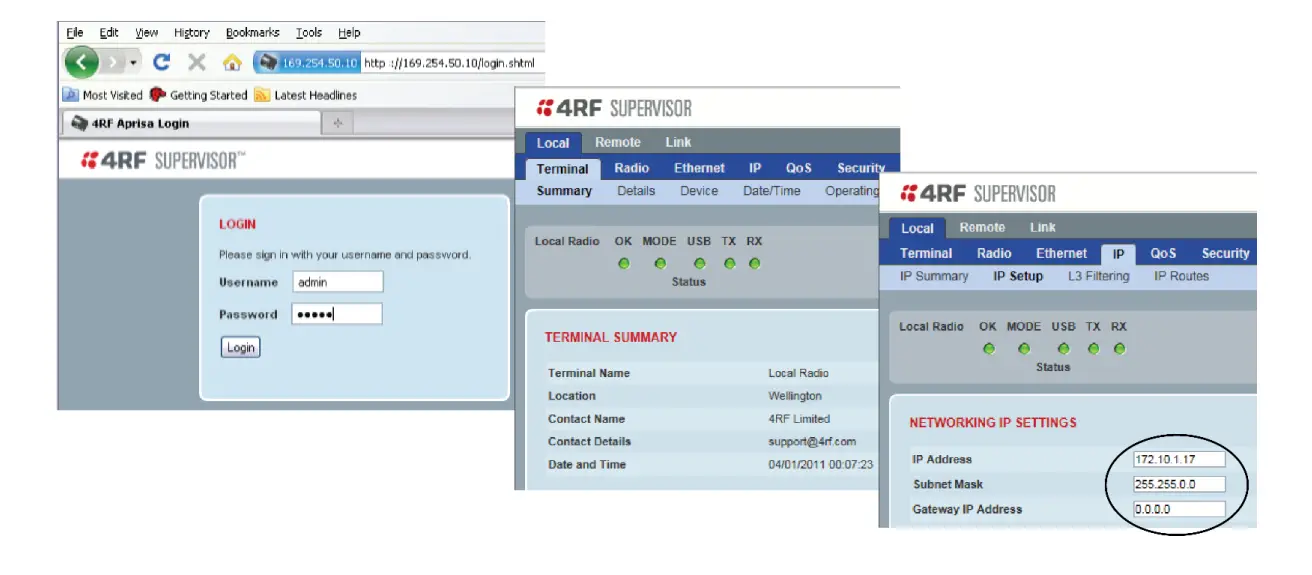Select the active IP tab in right window
The height and width of the screenshot is (575, 1312).
coord(1119,254)
